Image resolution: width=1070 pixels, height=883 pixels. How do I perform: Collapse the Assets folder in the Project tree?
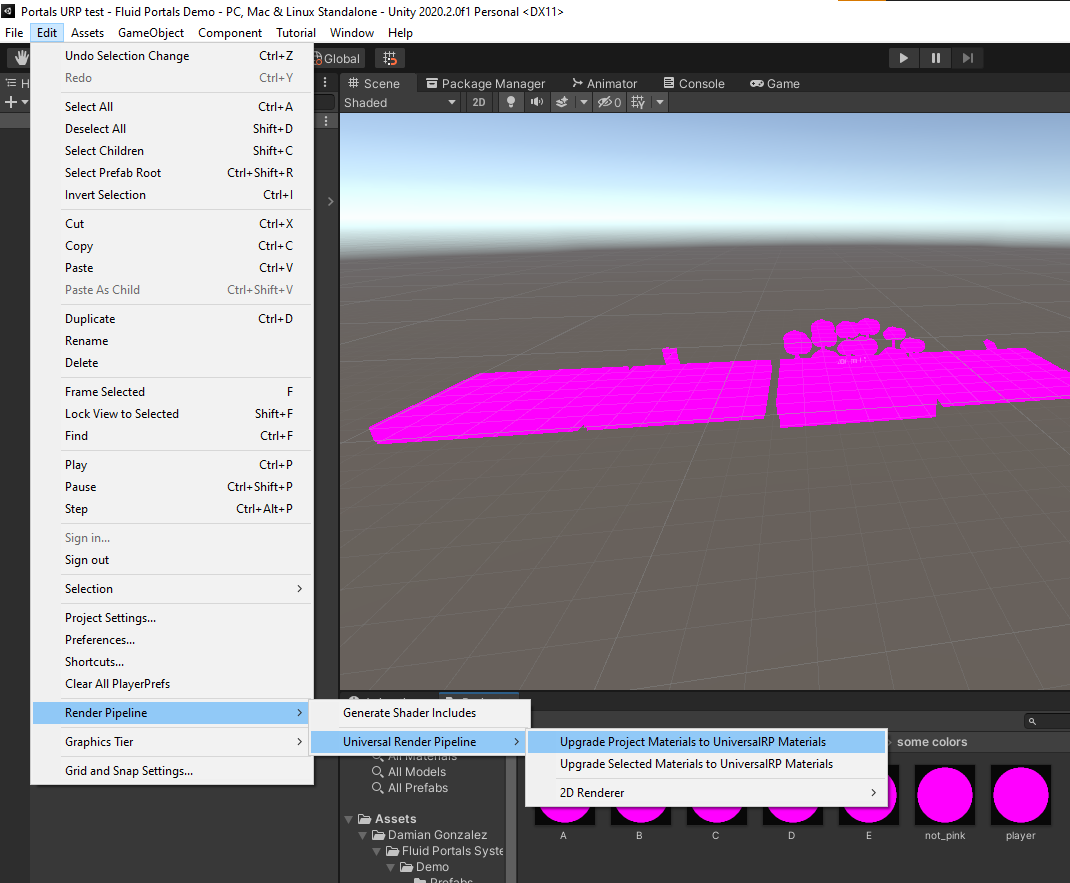(x=349, y=819)
